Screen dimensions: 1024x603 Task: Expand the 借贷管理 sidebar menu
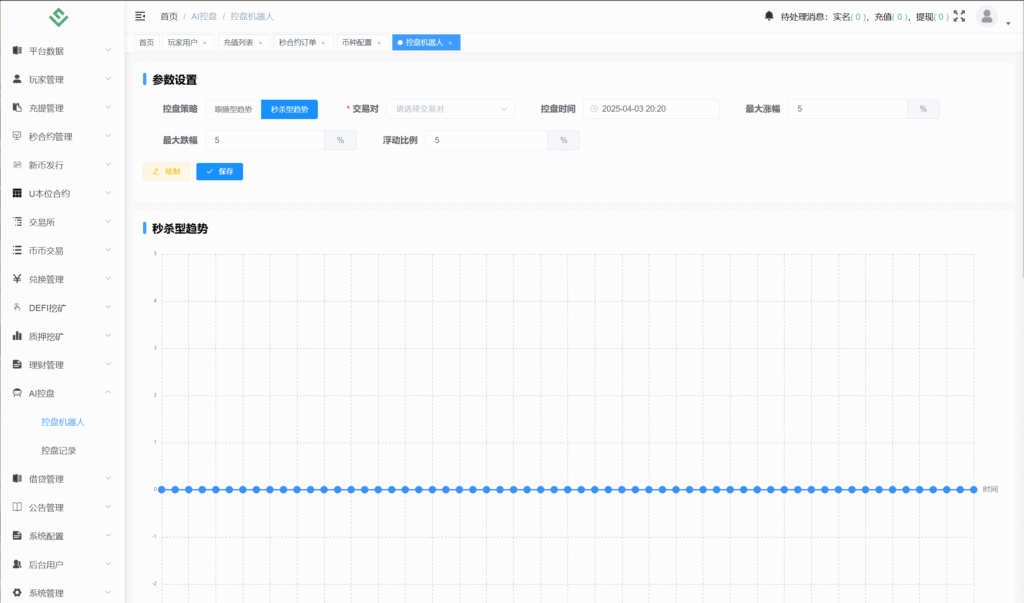[x=62, y=479]
